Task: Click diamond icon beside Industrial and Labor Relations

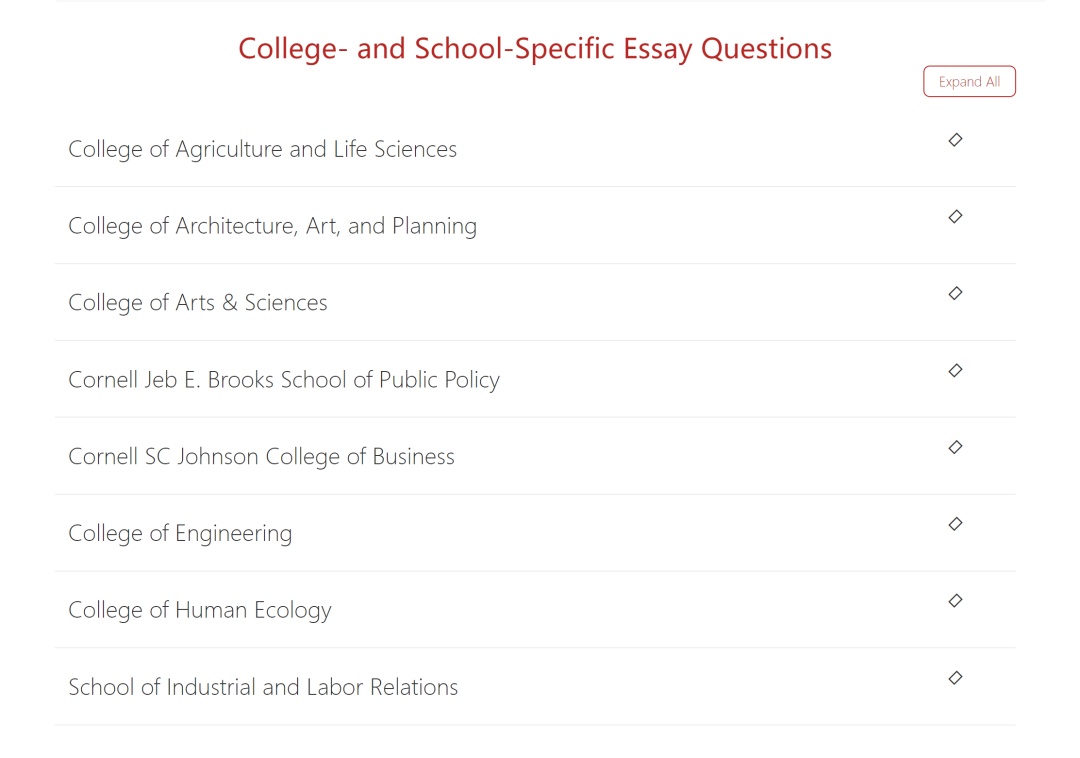Action: point(955,678)
